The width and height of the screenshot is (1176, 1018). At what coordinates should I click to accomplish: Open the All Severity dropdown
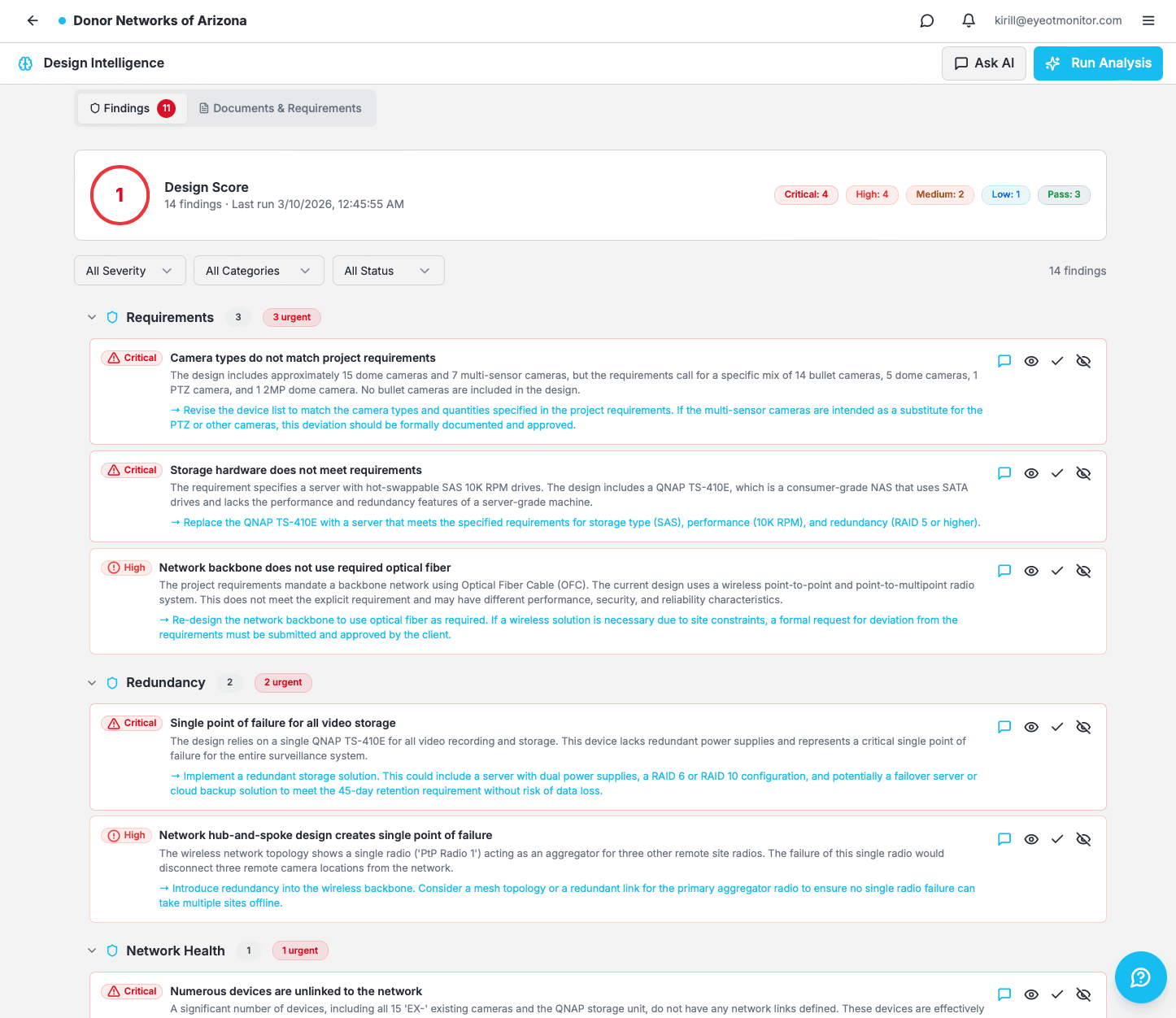coord(130,271)
